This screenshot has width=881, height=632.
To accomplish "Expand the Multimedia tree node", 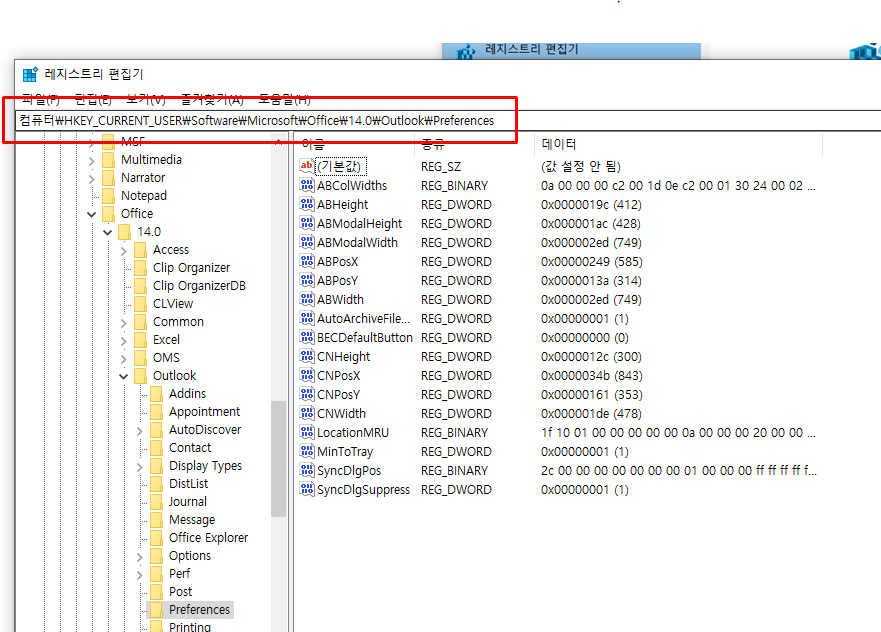I will coord(92,161).
